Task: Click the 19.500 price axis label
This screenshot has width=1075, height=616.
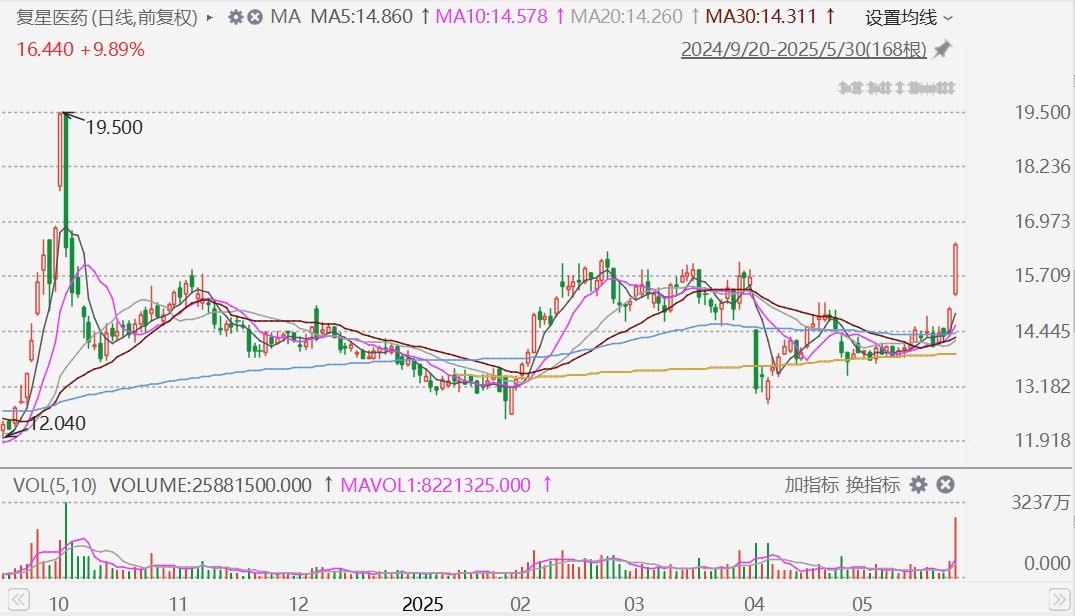Action: (1042, 112)
